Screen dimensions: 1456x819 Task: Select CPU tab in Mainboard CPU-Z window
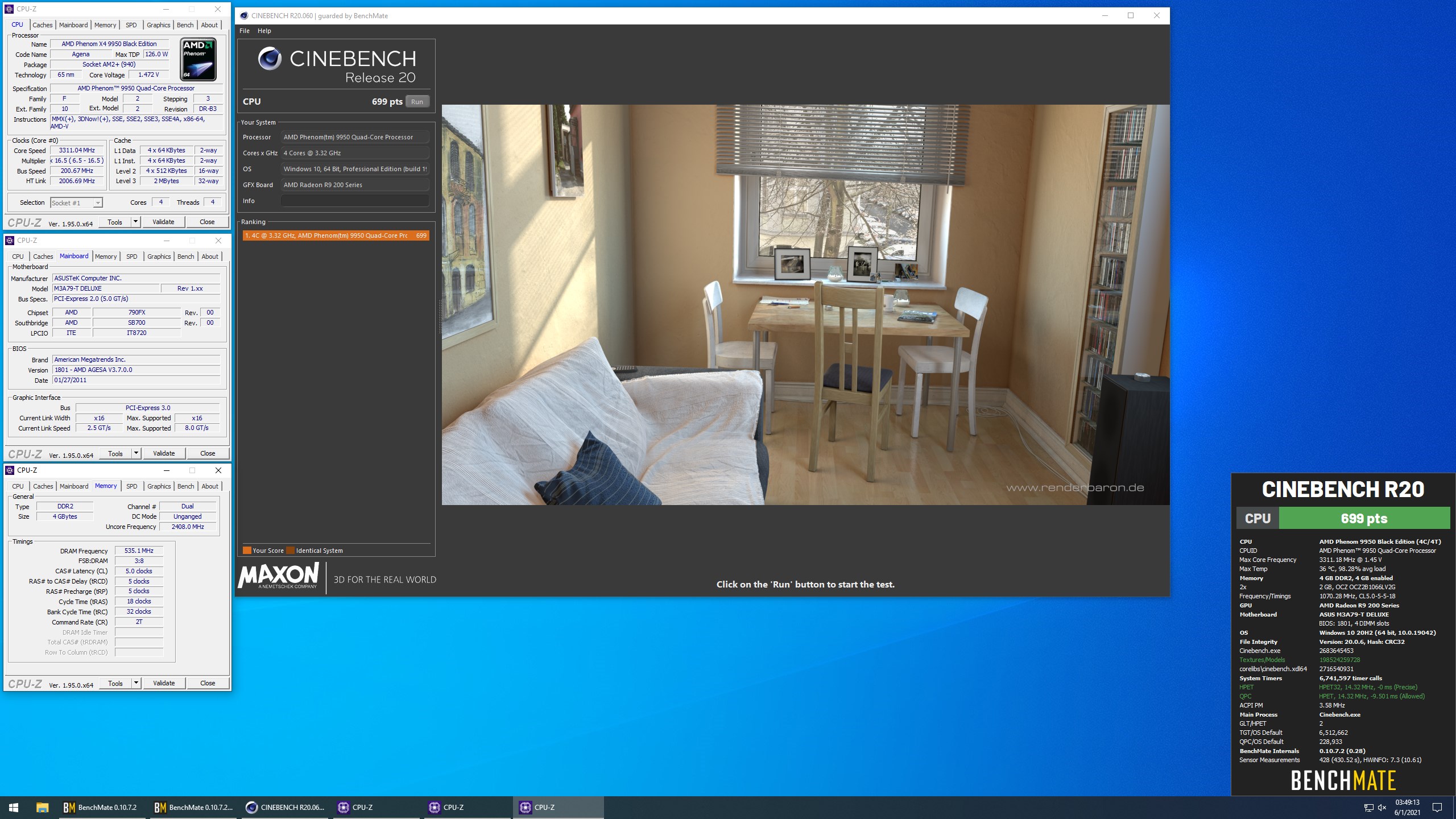pyautogui.click(x=18, y=257)
